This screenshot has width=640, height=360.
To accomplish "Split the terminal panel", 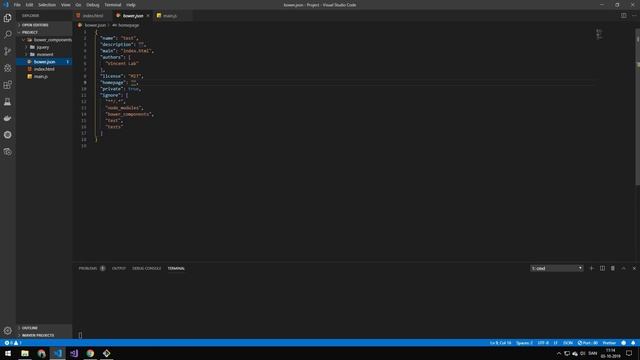I will coord(602,268).
